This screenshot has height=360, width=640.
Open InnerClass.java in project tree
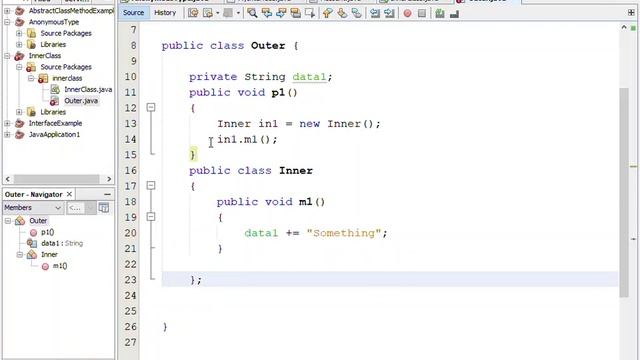point(88,89)
